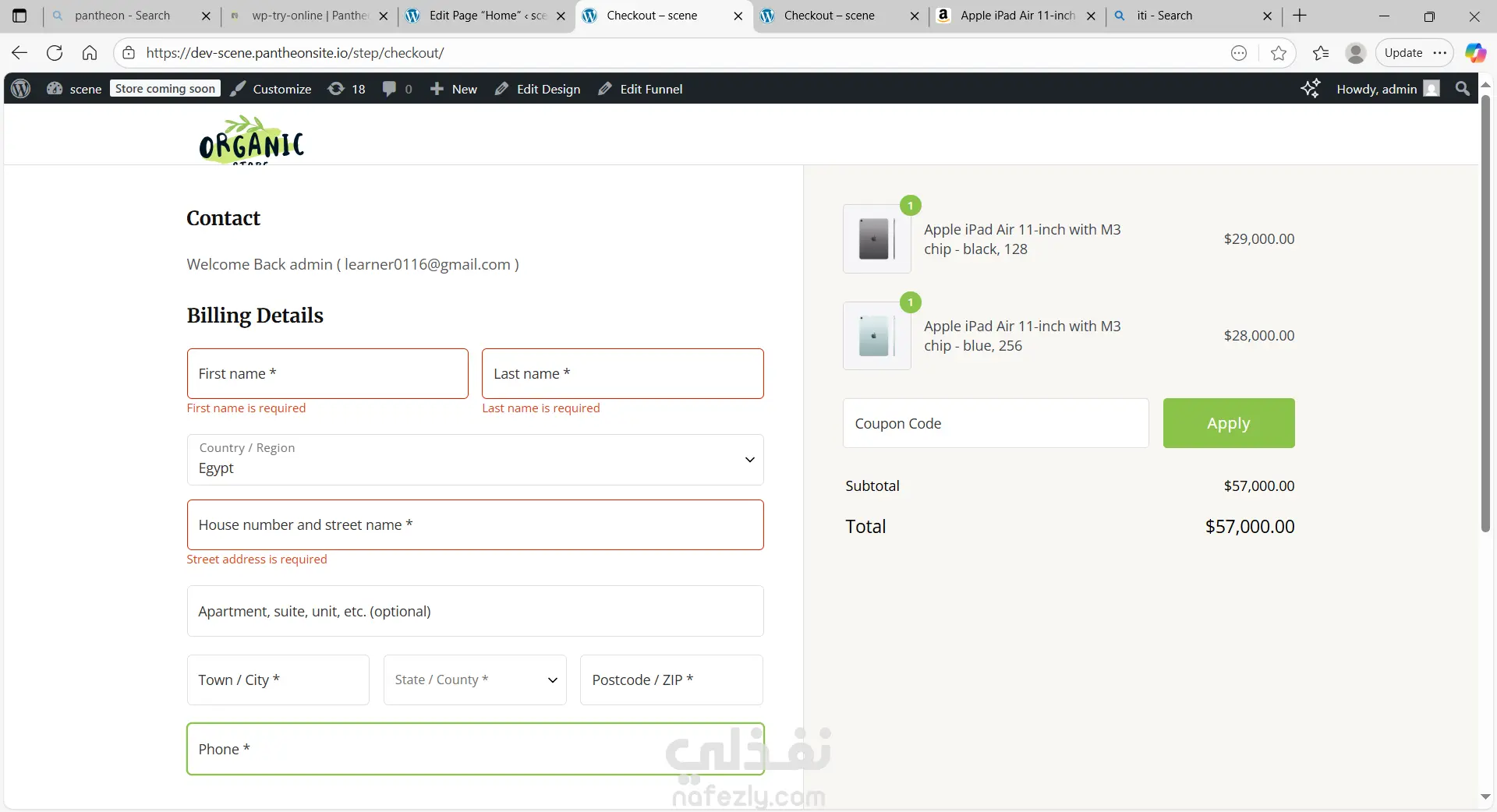Click the First name is required error

click(x=246, y=408)
